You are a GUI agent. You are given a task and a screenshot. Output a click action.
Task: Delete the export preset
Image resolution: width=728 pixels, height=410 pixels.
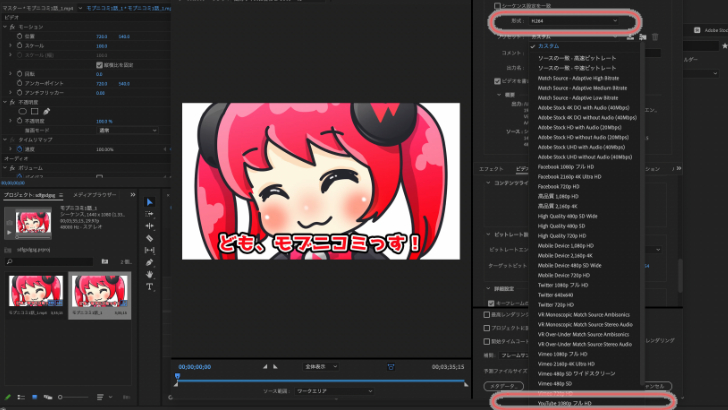pyautogui.click(x=655, y=37)
